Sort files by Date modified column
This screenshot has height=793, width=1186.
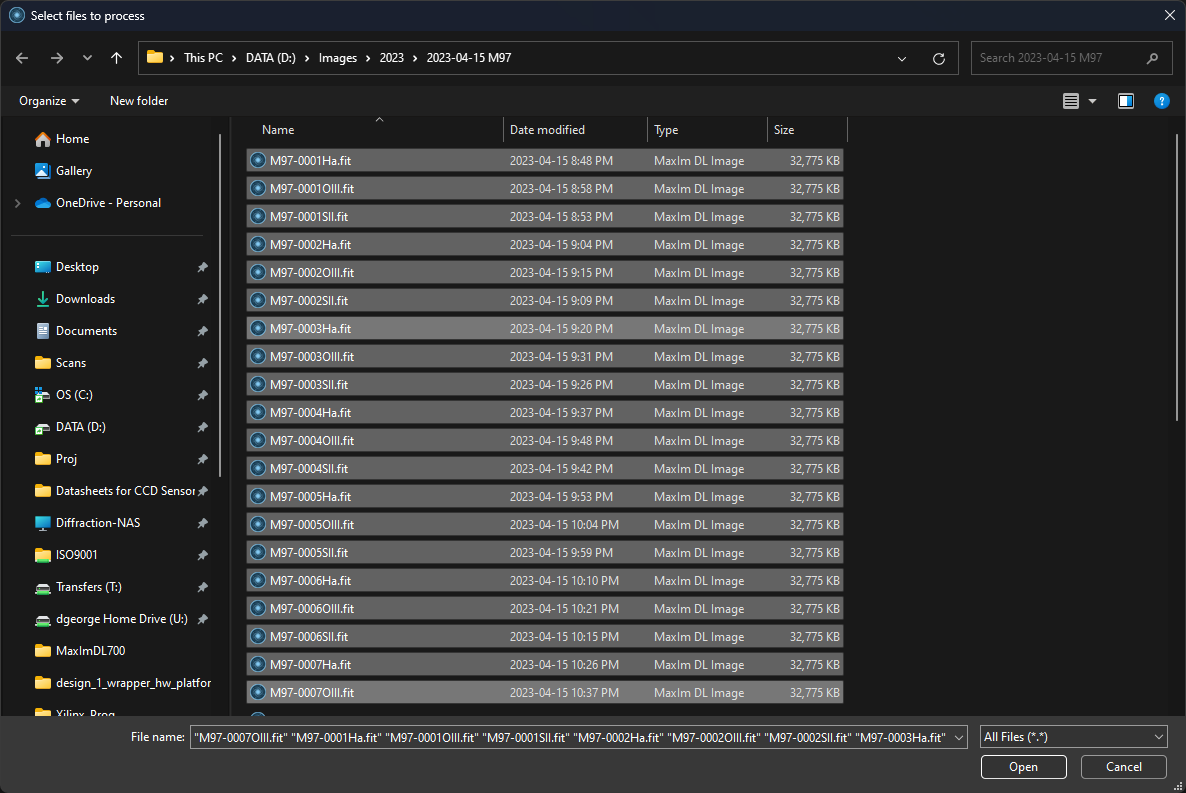(x=547, y=130)
